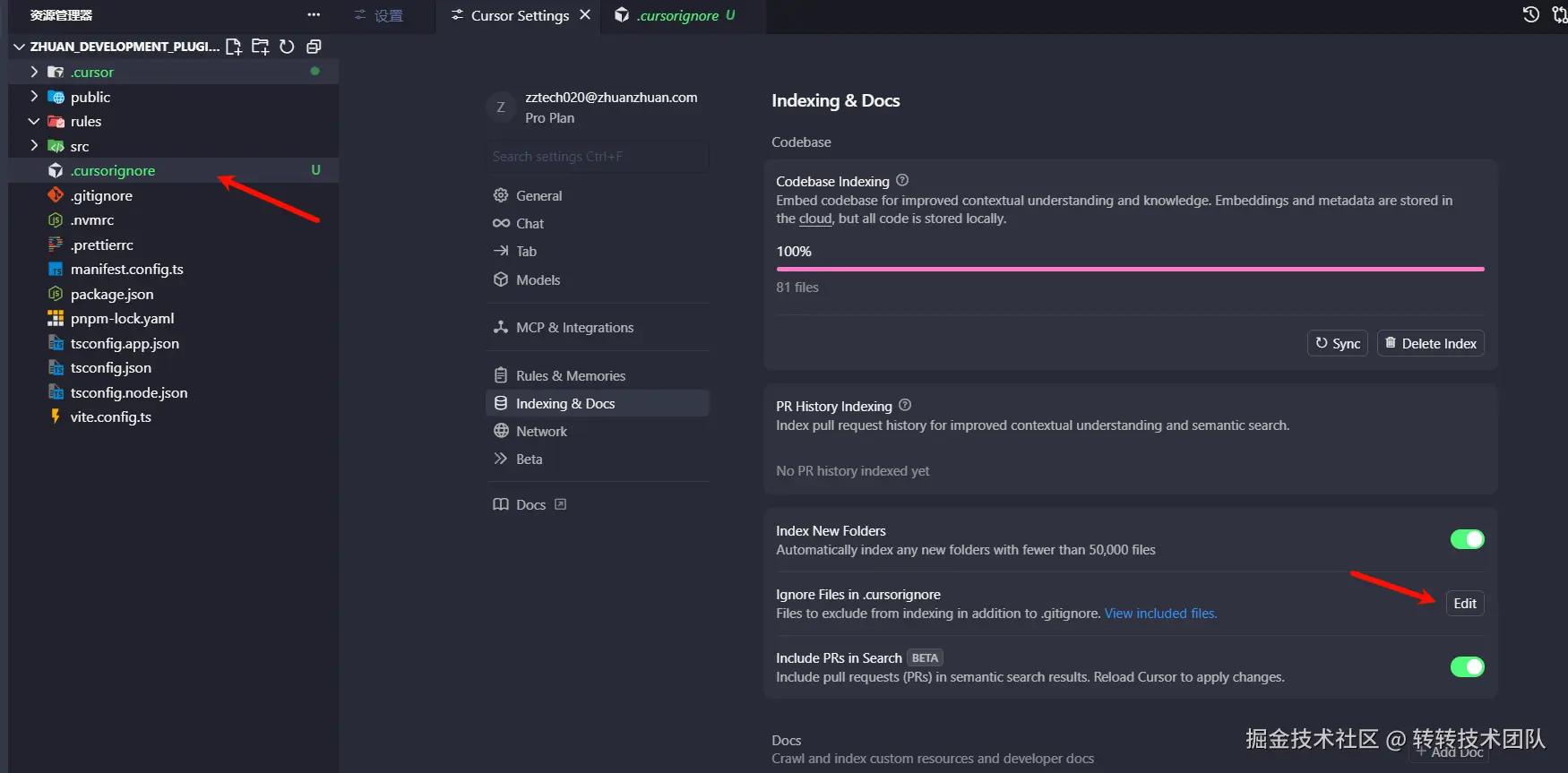
Task: Expand the public folder
Action: click(34, 97)
